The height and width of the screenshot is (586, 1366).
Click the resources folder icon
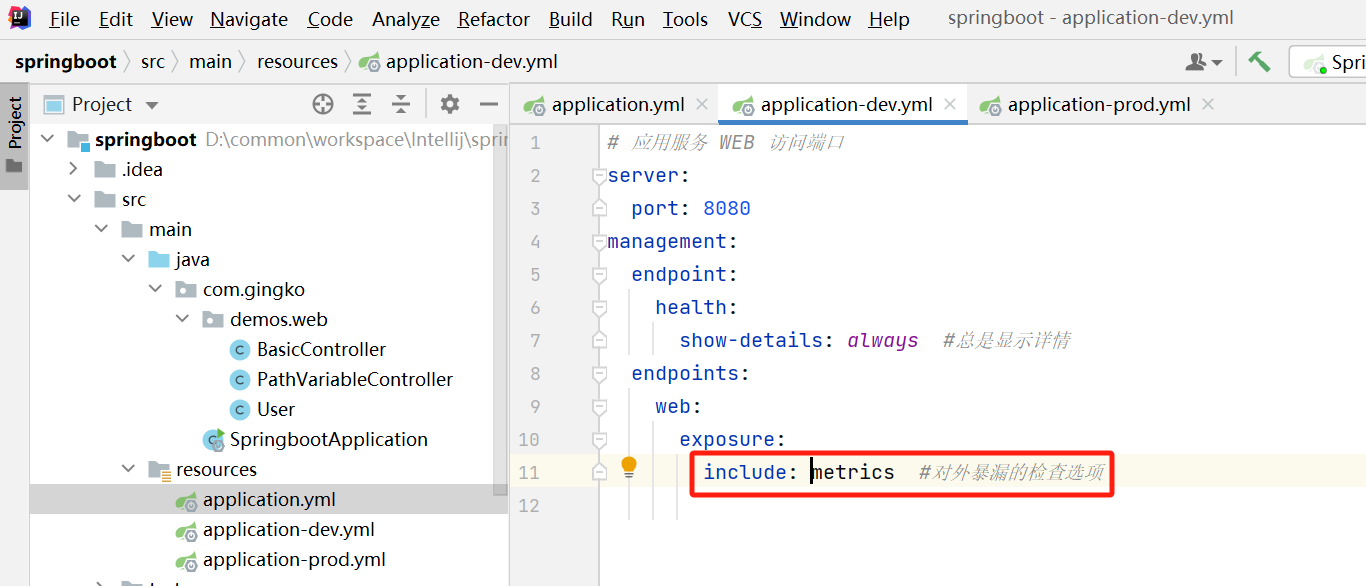(x=159, y=469)
